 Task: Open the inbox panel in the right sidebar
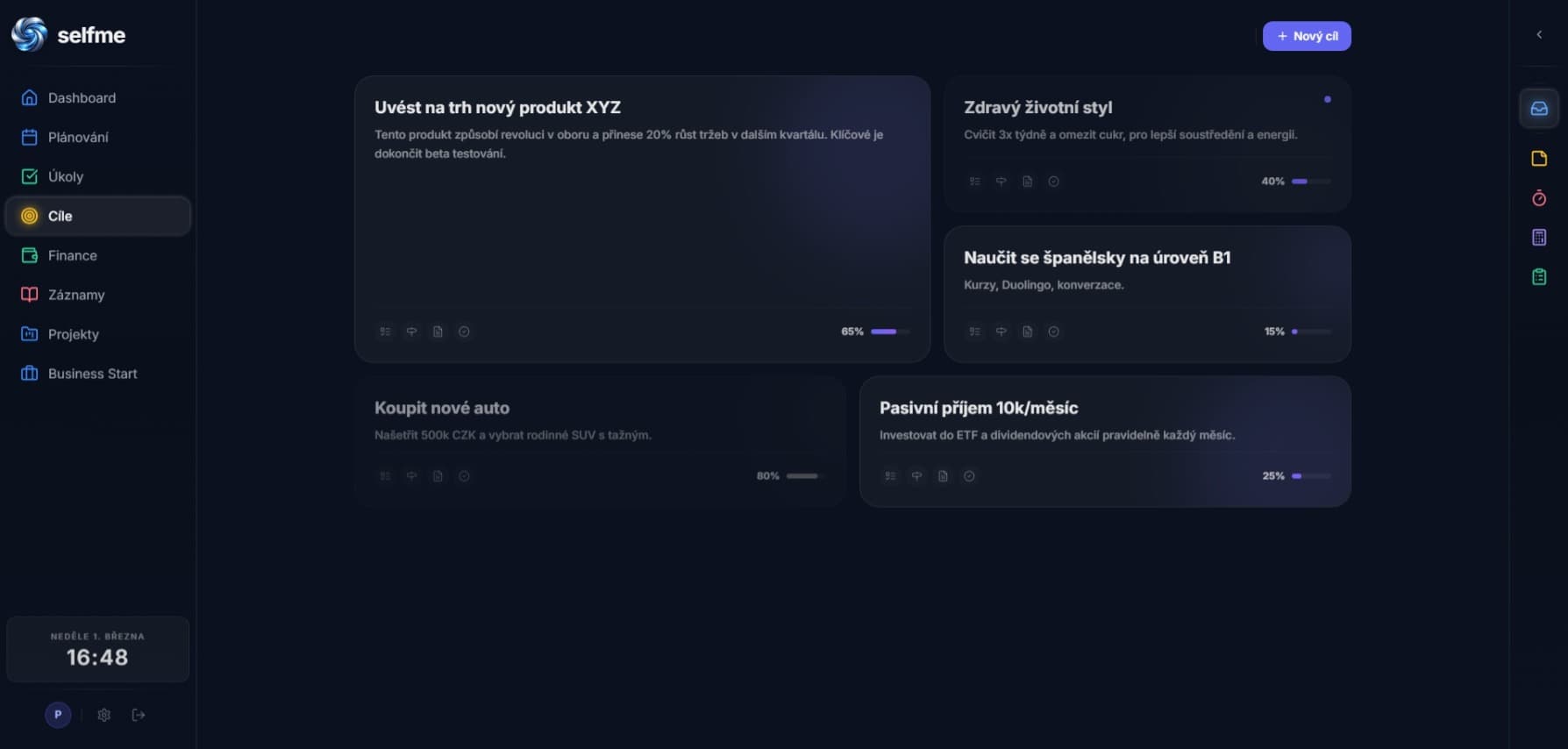pos(1539,108)
